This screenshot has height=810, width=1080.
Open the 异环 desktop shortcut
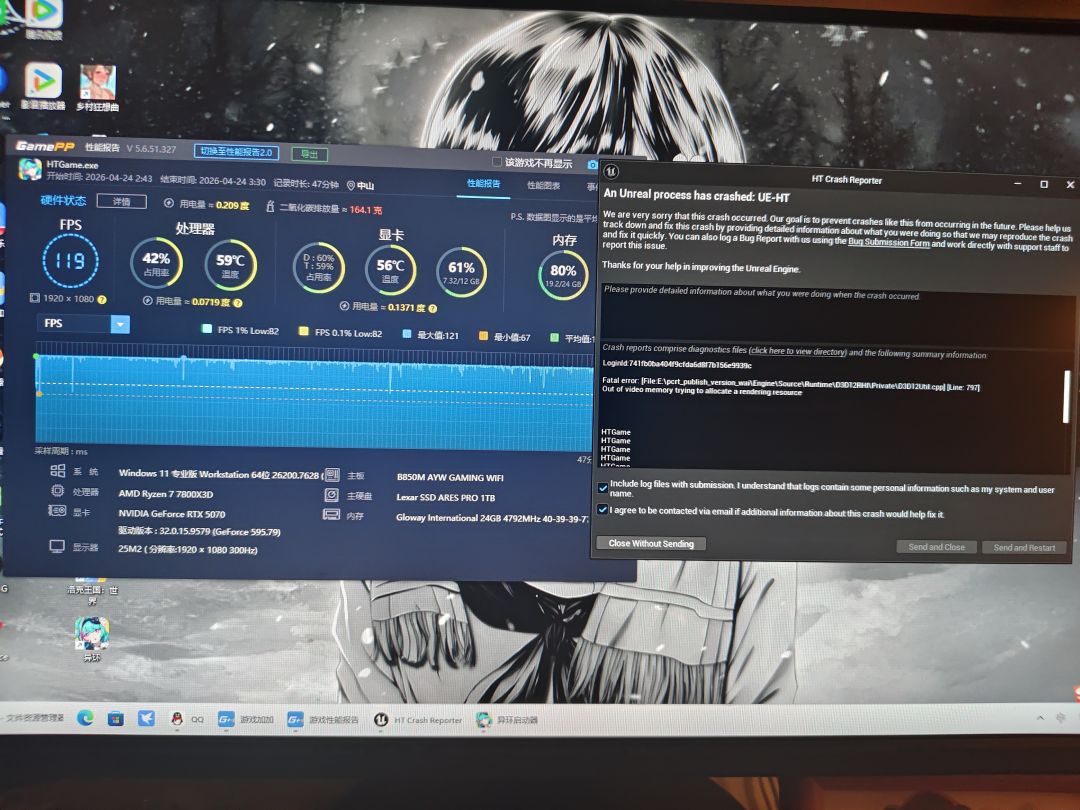[92, 638]
